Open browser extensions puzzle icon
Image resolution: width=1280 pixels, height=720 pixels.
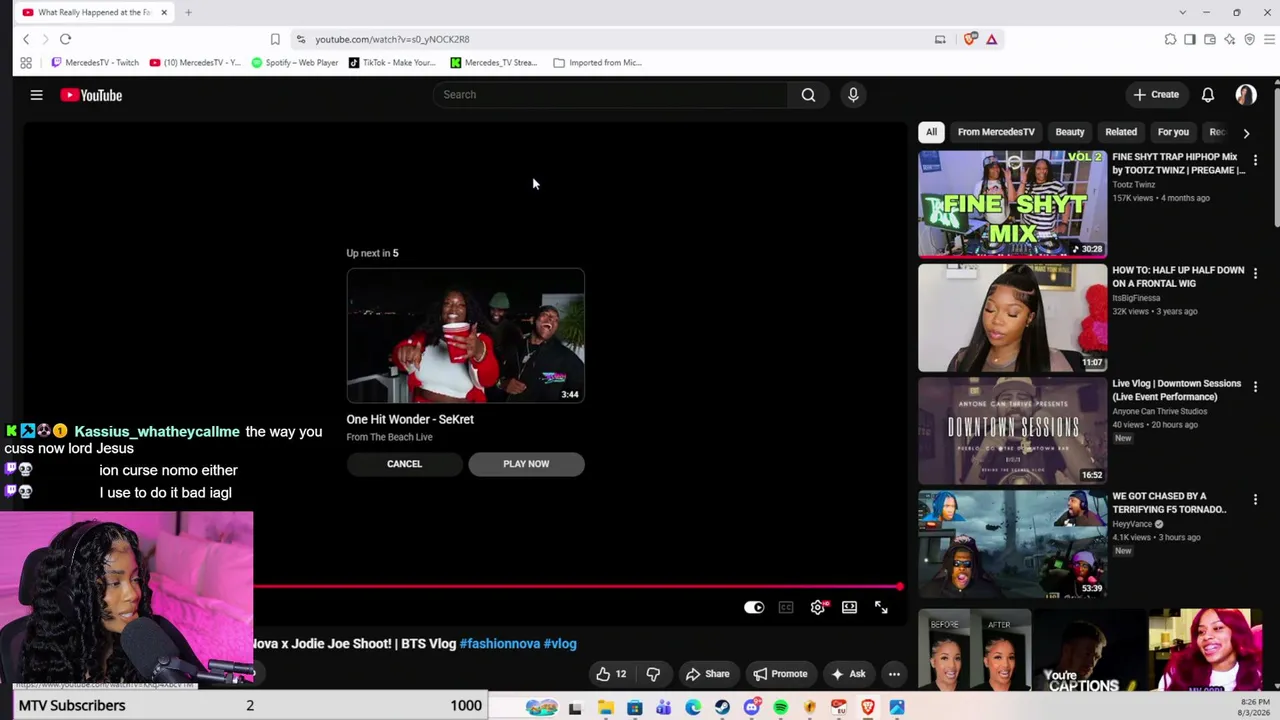[x=1170, y=39]
